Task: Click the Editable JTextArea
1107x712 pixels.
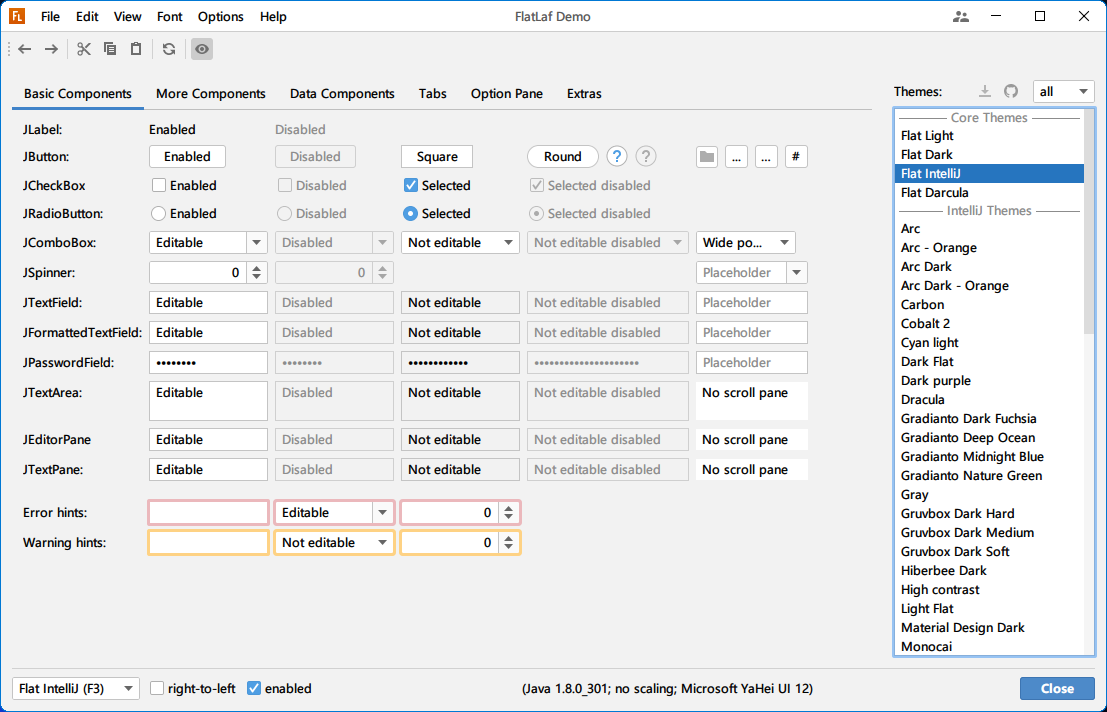Action: coord(208,401)
